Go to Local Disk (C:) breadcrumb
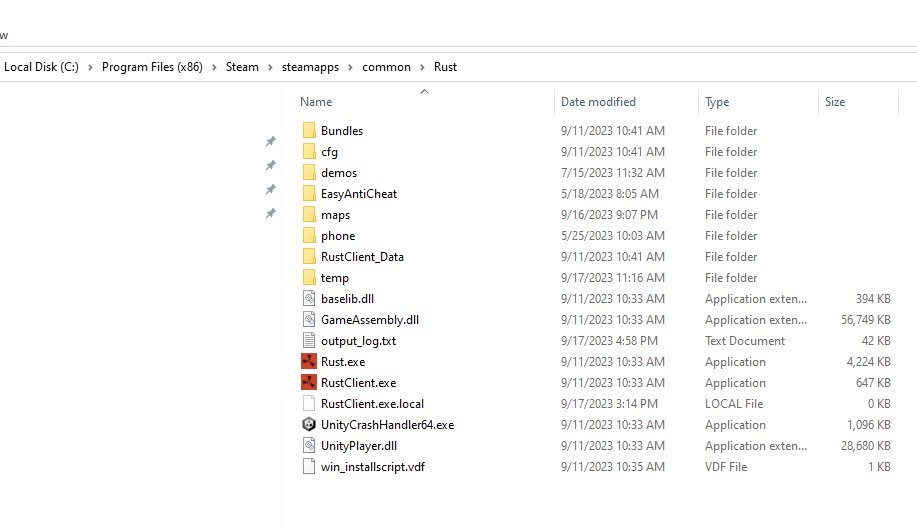The height and width of the screenshot is (526, 917). click(41, 67)
